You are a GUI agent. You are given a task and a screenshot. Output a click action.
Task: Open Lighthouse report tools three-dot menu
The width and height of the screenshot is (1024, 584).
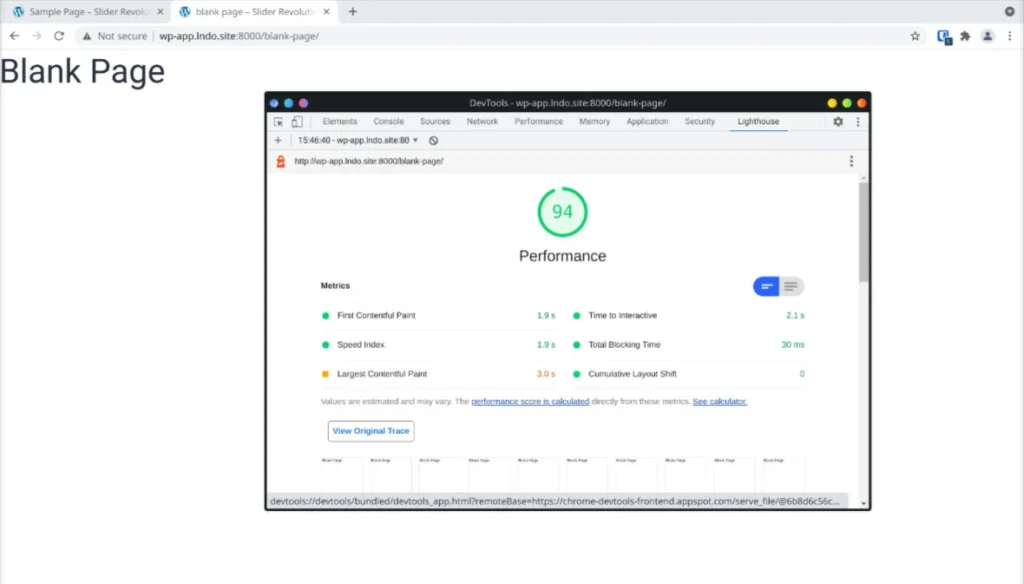click(852, 161)
